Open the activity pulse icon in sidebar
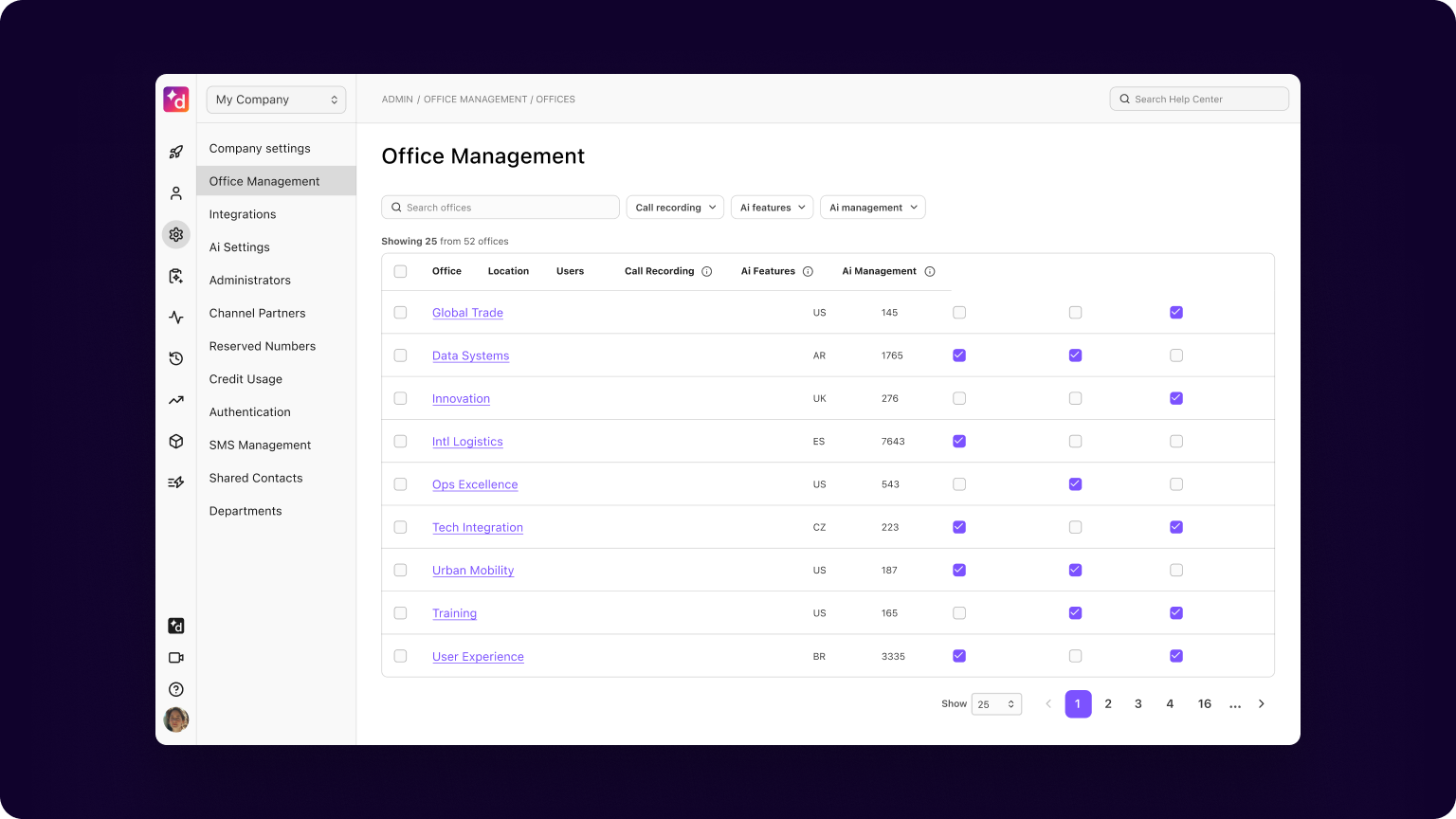 [x=176, y=318]
